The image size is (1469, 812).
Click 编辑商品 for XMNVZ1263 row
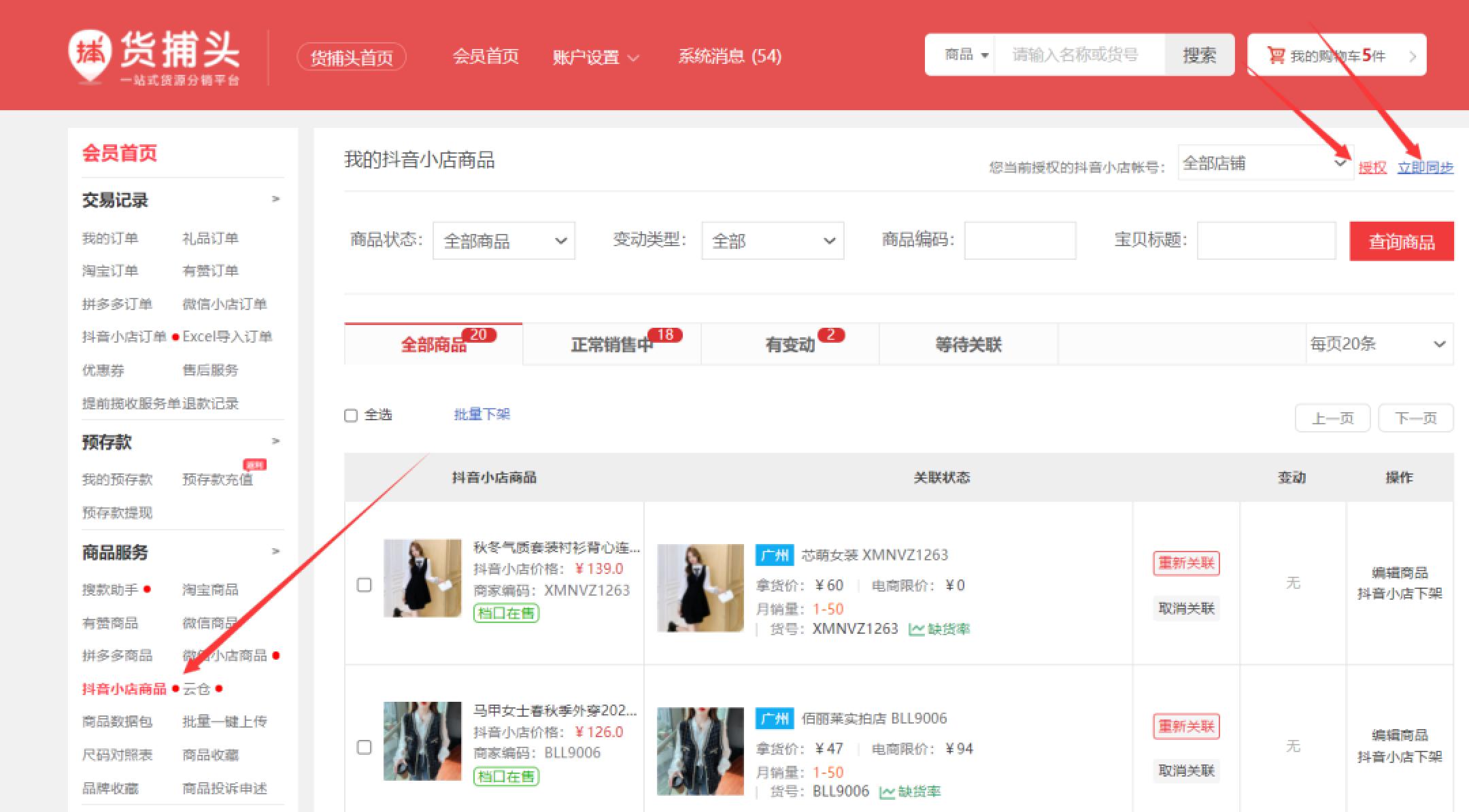[1400, 573]
